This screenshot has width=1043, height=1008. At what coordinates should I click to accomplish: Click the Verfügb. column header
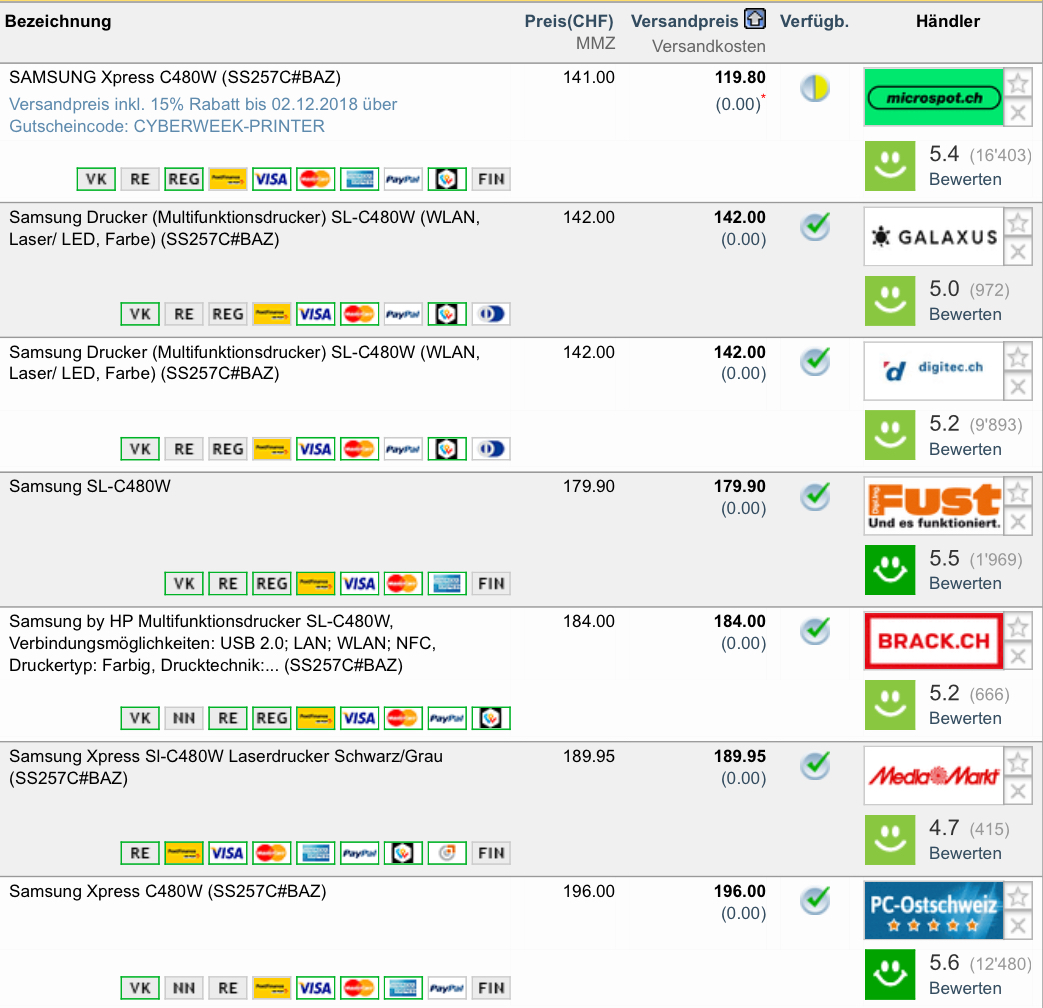[814, 21]
